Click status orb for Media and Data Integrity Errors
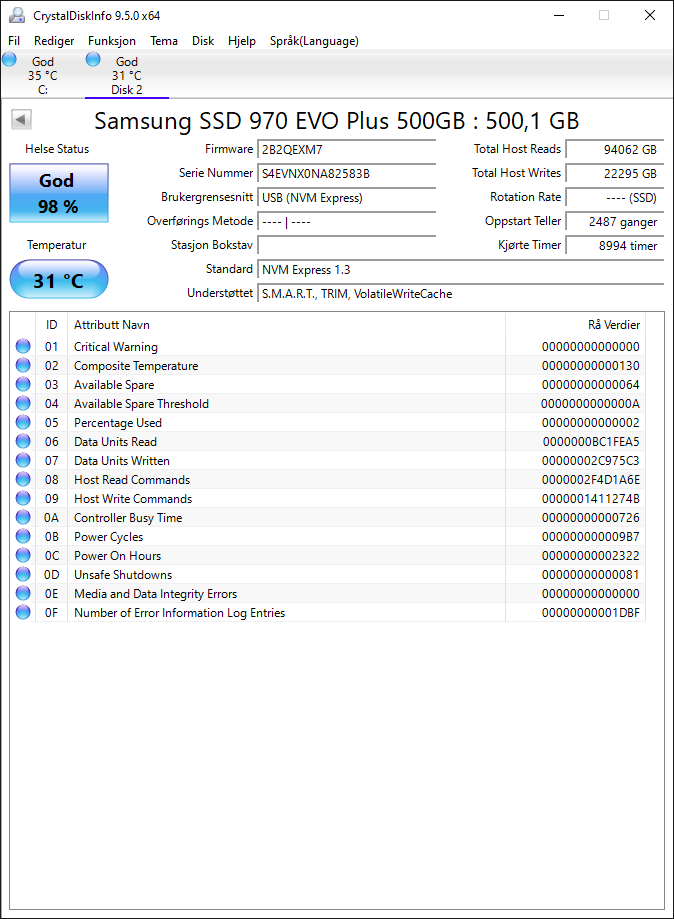This screenshot has height=919, width=674. 23,593
